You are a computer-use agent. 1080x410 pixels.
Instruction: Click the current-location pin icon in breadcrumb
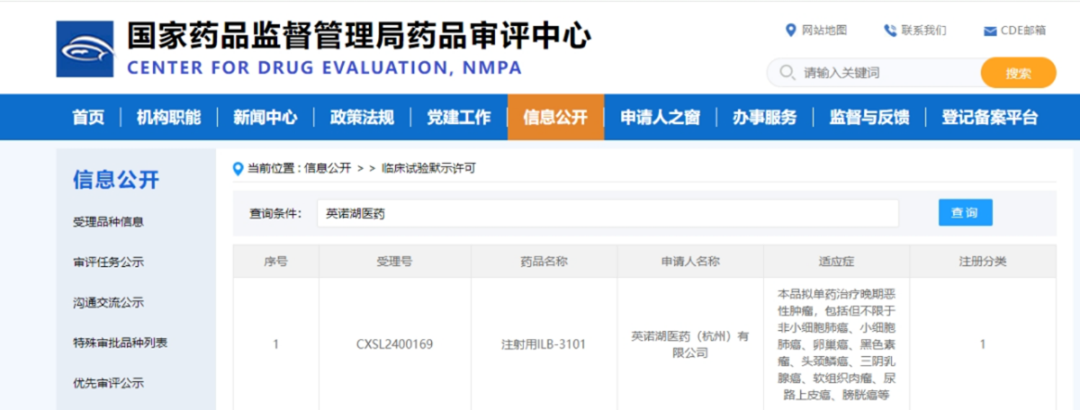point(238,168)
